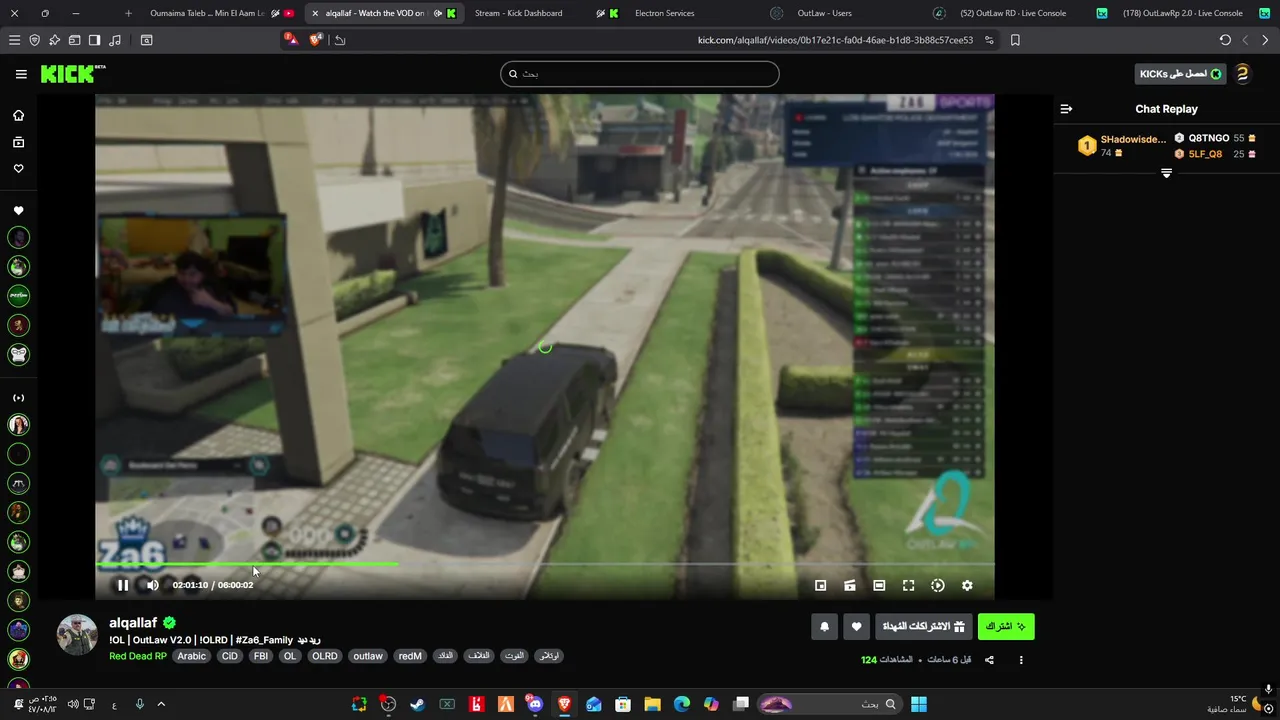Click SLF_Q8 leaderboard entry
Screen dimensions: 1280x720
[1214, 154]
